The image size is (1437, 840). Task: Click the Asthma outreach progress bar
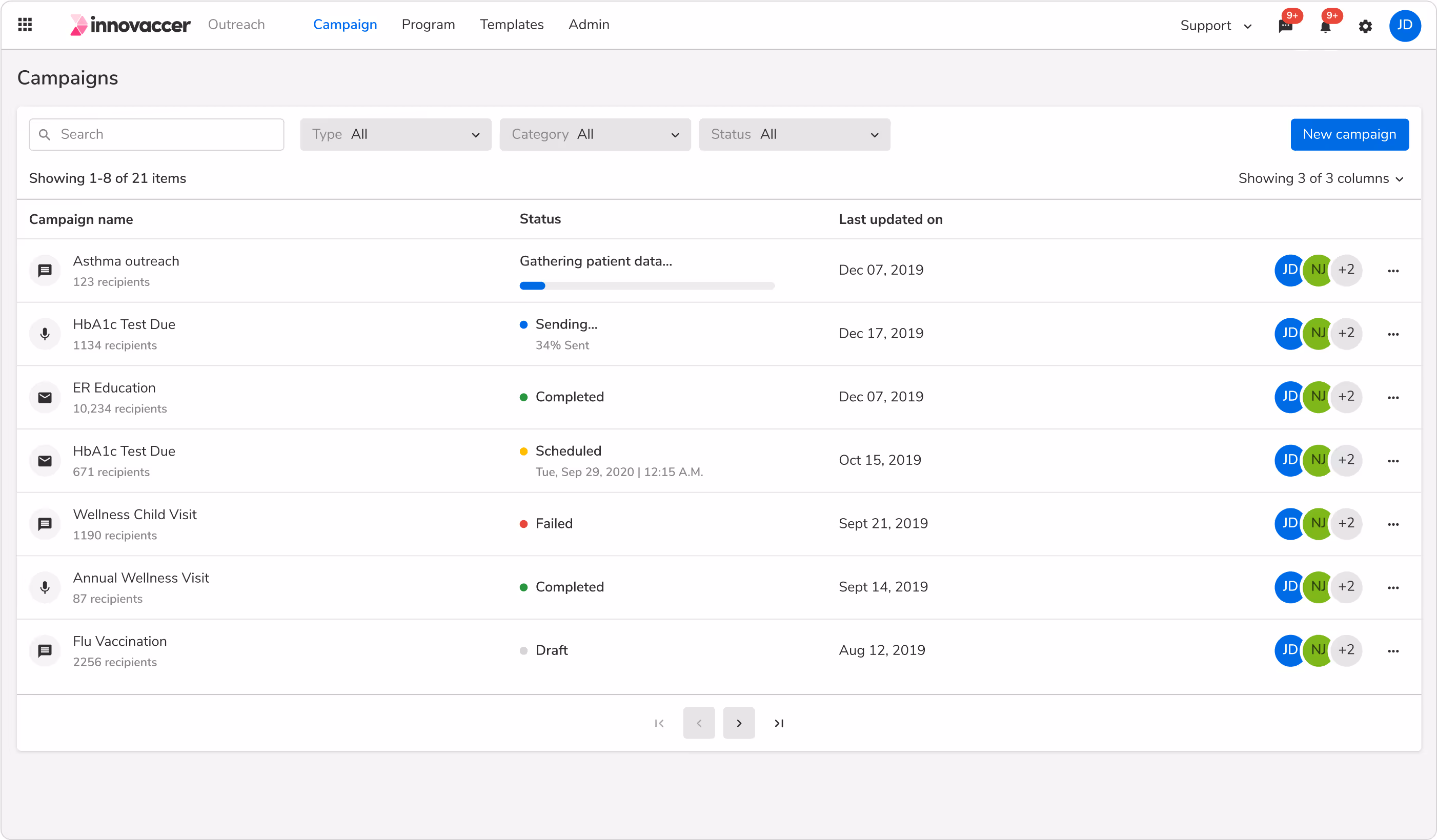click(x=646, y=285)
